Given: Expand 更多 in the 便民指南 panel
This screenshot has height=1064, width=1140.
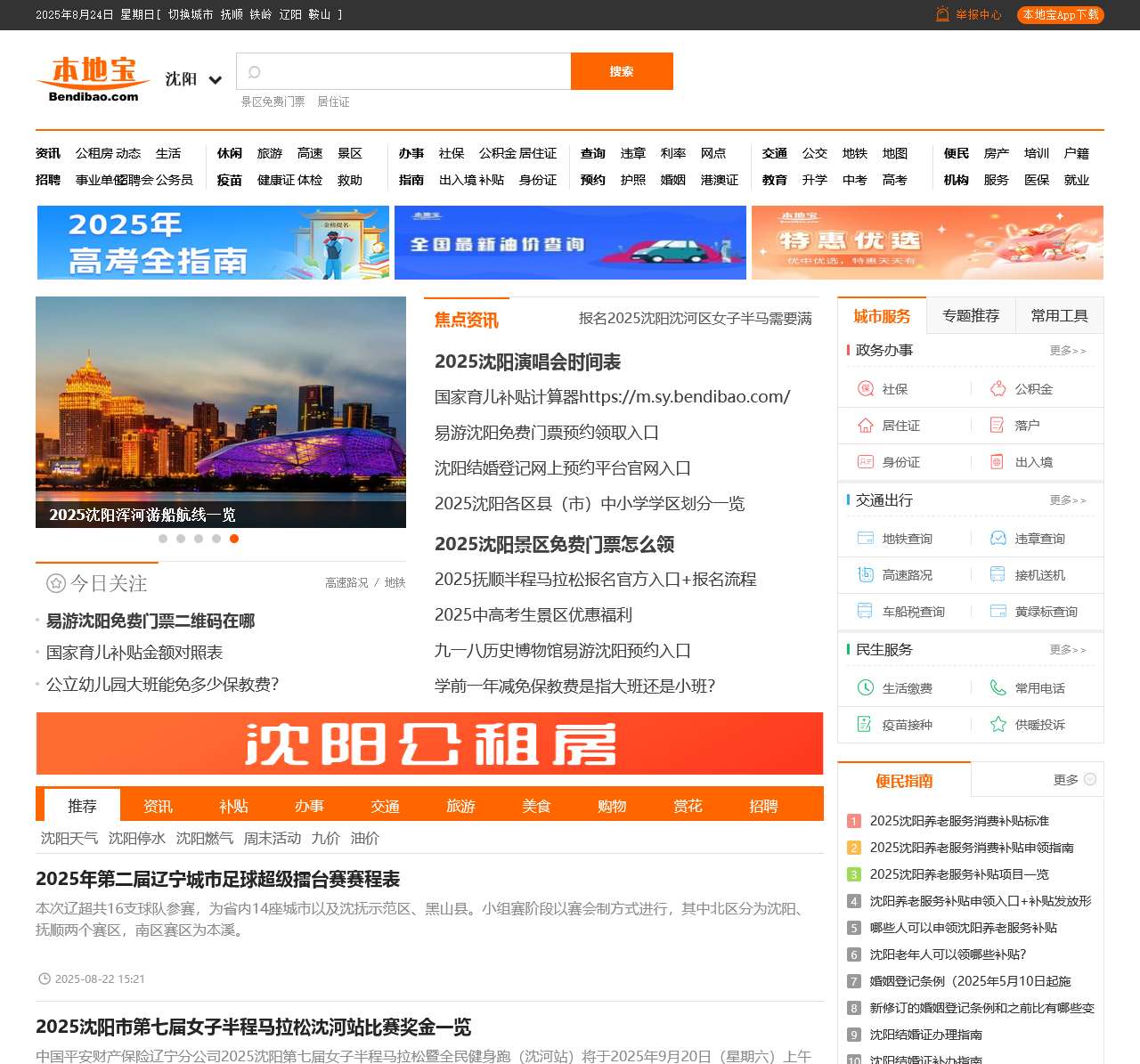Looking at the screenshot, I should coord(1071,778).
